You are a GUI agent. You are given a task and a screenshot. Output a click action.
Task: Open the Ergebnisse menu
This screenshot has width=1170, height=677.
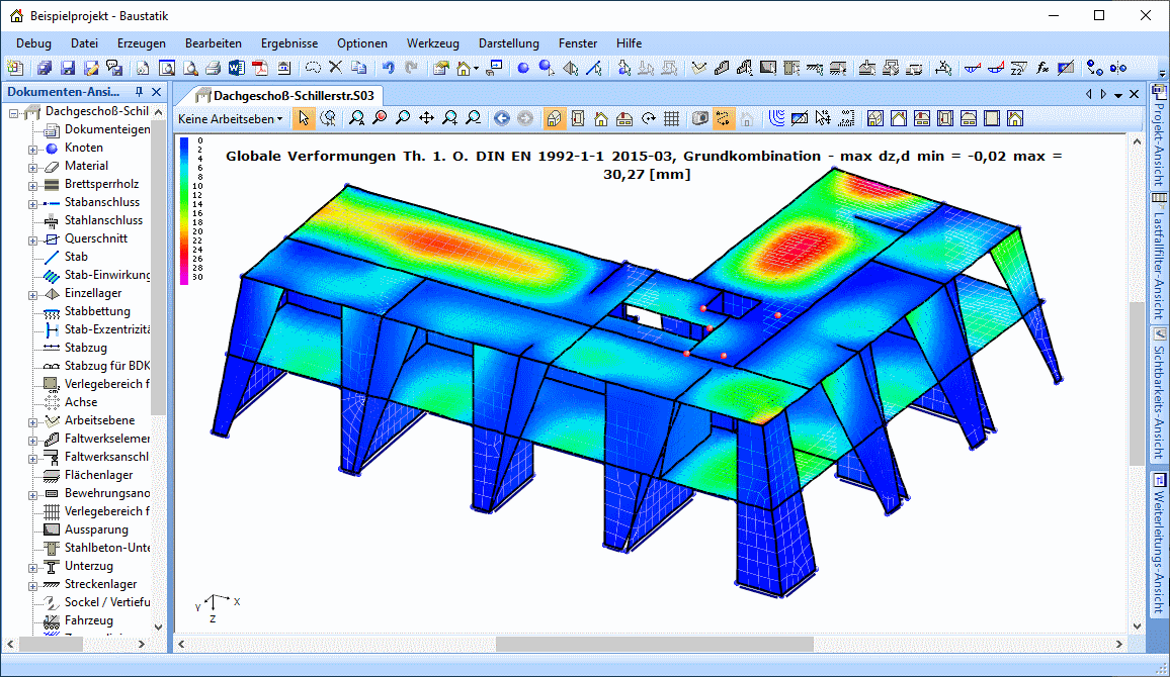pos(289,43)
